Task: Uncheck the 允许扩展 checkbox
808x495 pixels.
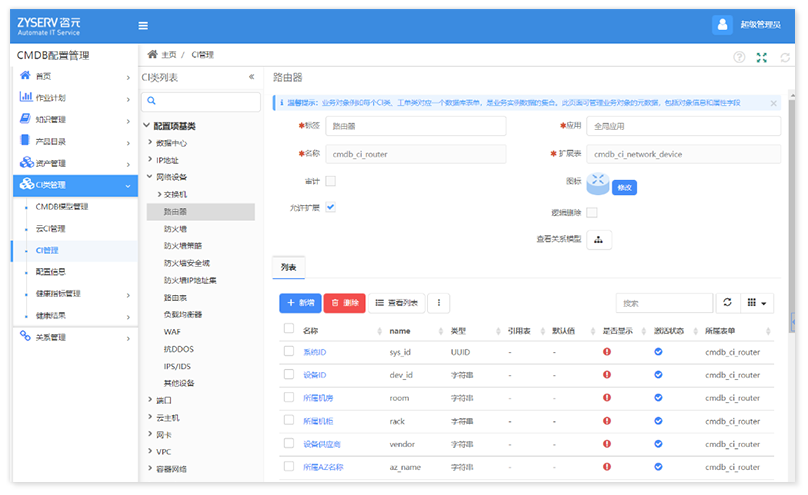Action: (x=331, y=207)
